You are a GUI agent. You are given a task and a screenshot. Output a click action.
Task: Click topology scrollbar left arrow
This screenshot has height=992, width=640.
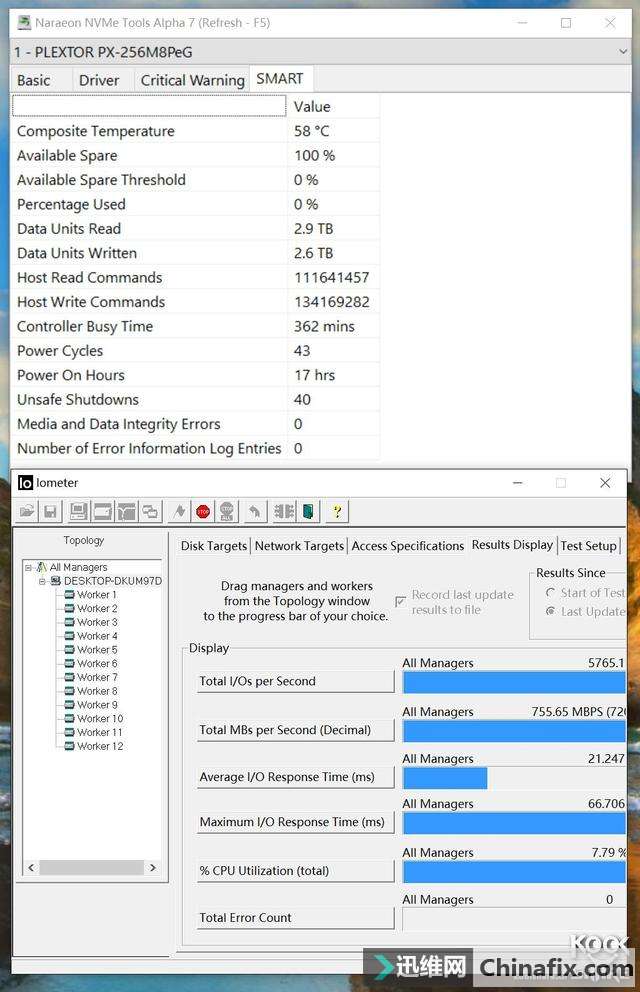[31, 867]
